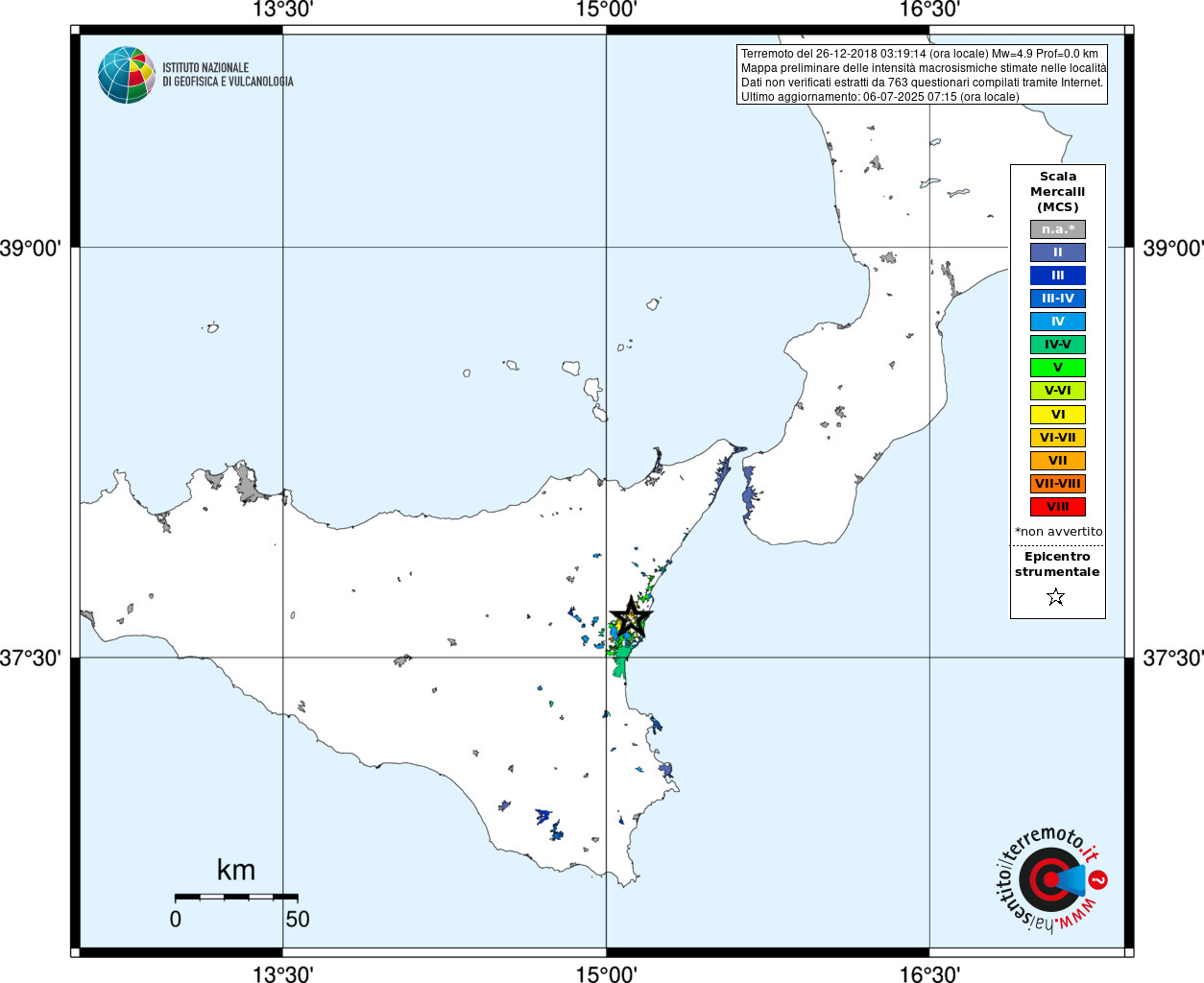1204x983 pixels.
Task: Click the right 39°00' latitude label
Action: [x=1172, y=249]
